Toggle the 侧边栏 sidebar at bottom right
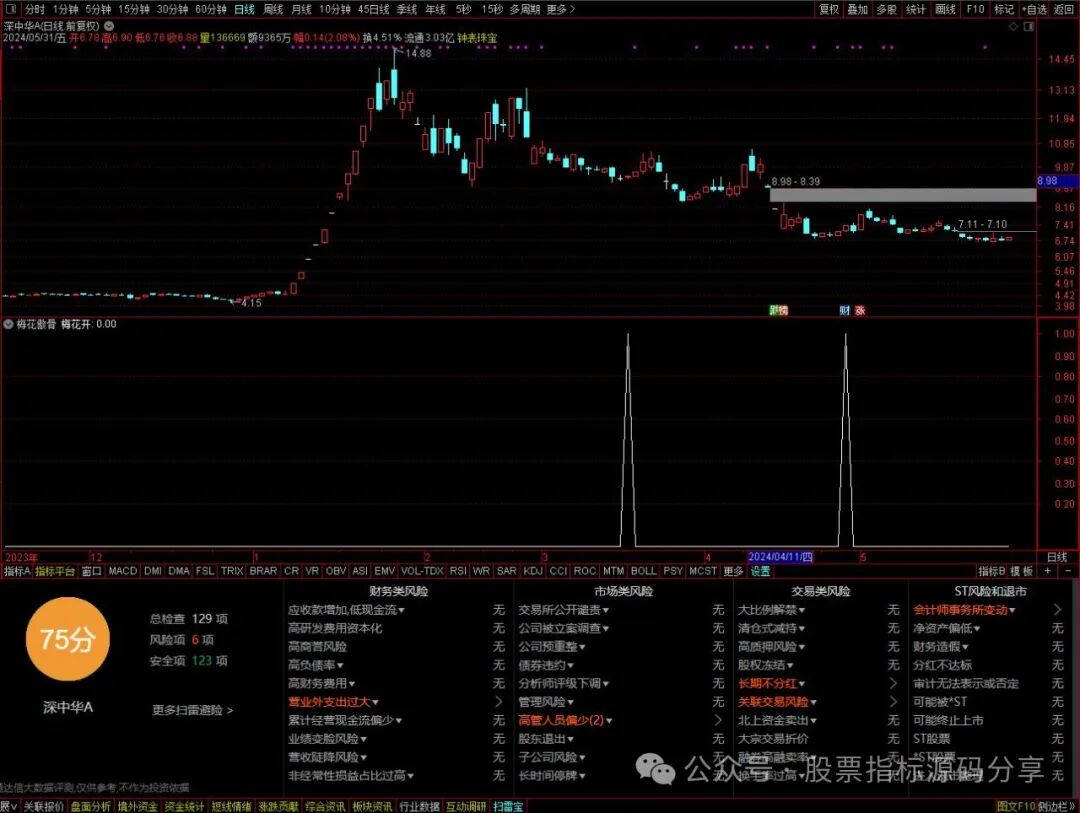Screen dimensions: 1080x813 [1057, 806]
